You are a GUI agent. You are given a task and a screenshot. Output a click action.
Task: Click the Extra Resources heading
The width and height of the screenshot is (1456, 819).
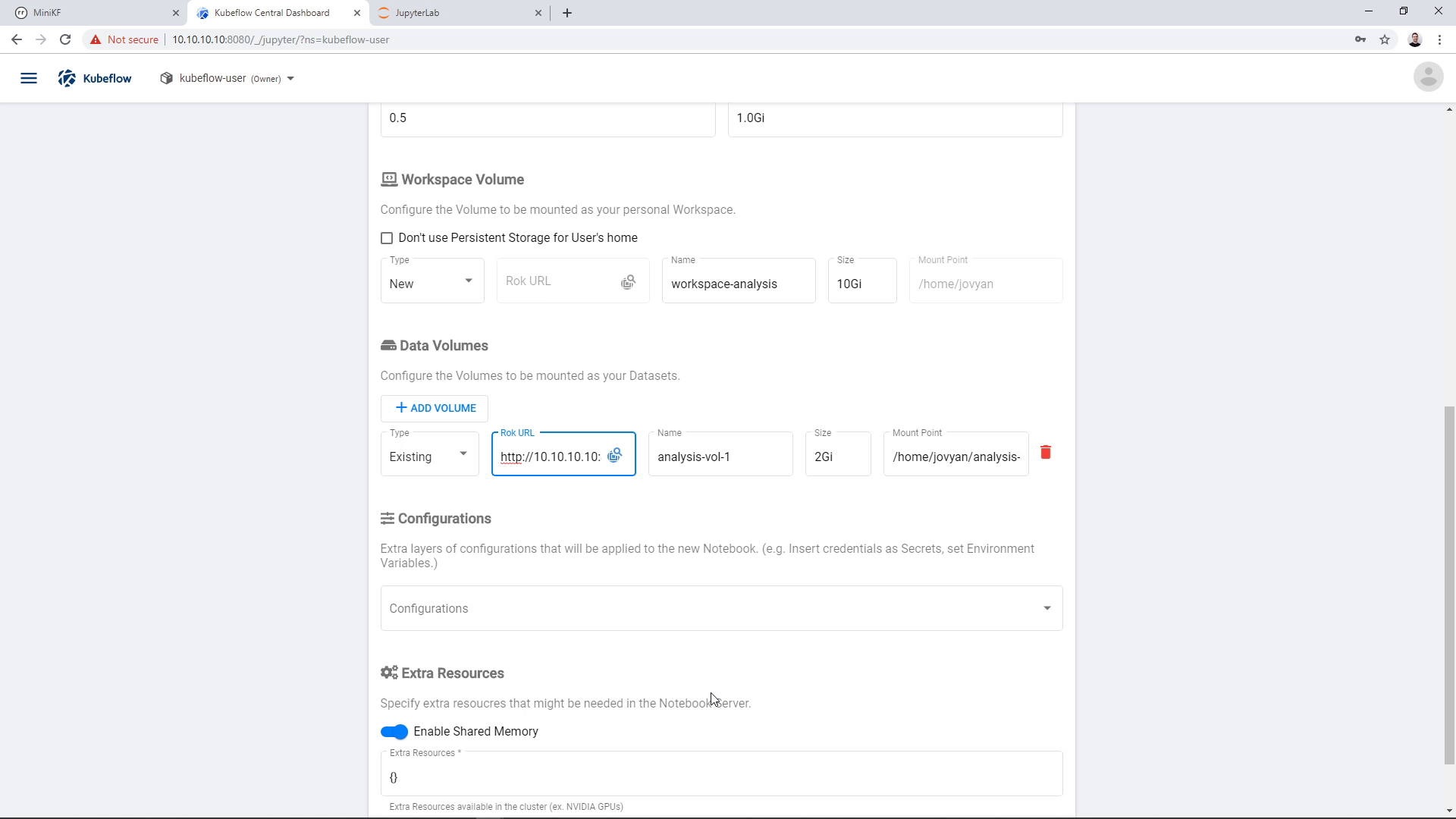443,673
